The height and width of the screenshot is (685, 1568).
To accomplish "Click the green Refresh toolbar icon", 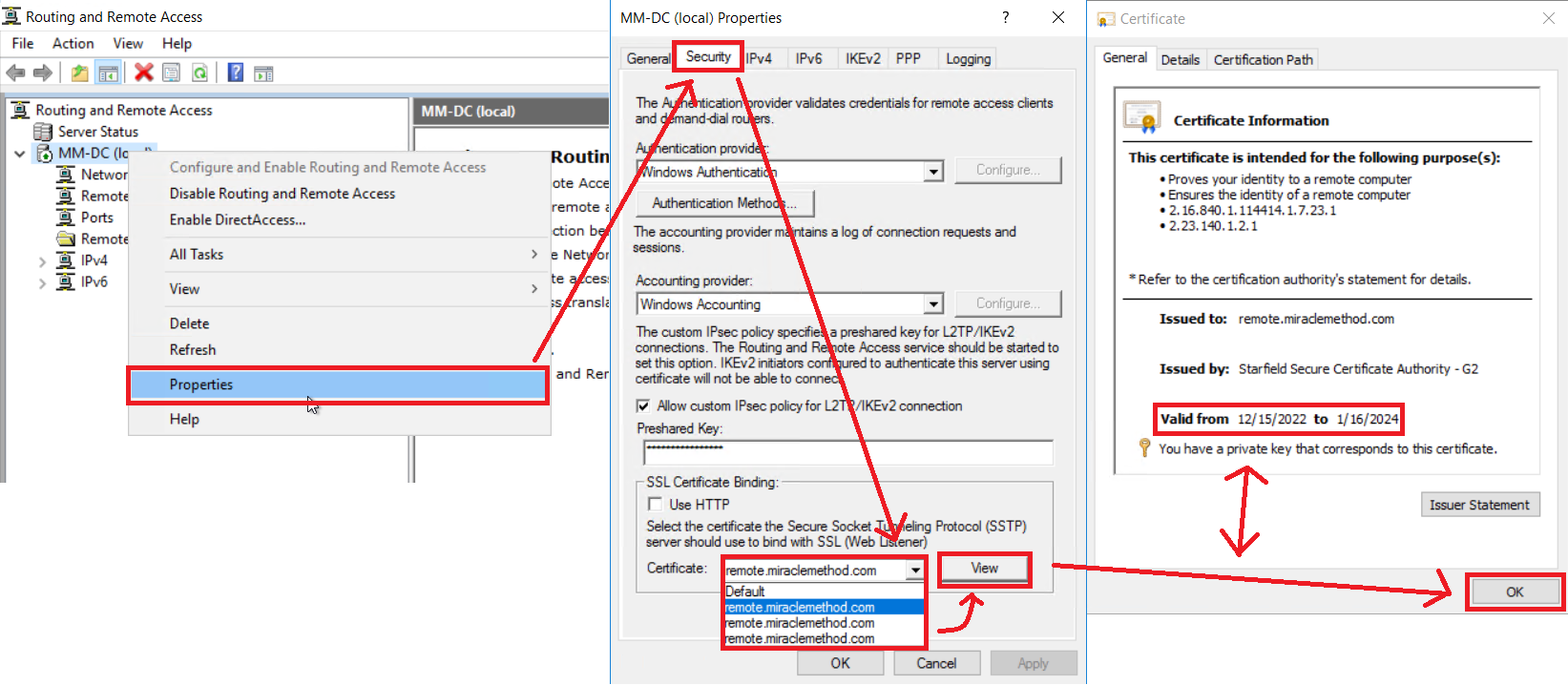I will [199, 73].
